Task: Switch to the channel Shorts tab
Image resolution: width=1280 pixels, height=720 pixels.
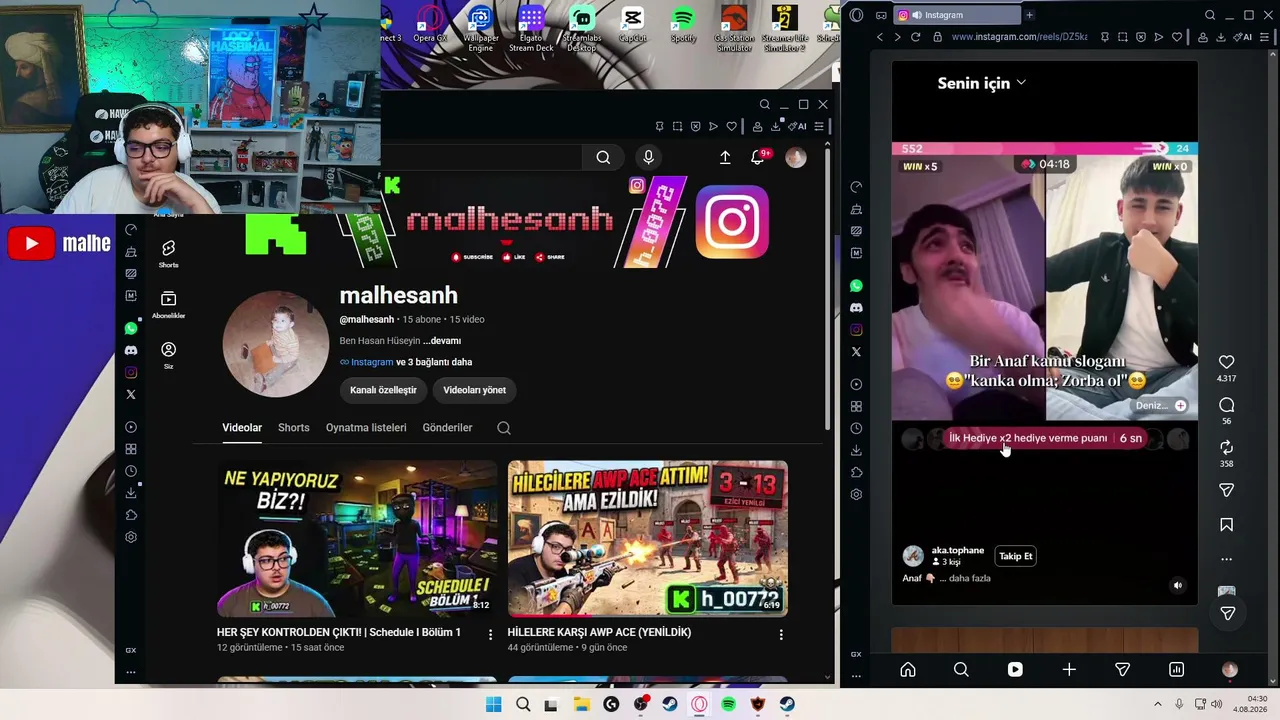Action: (293, 428)
